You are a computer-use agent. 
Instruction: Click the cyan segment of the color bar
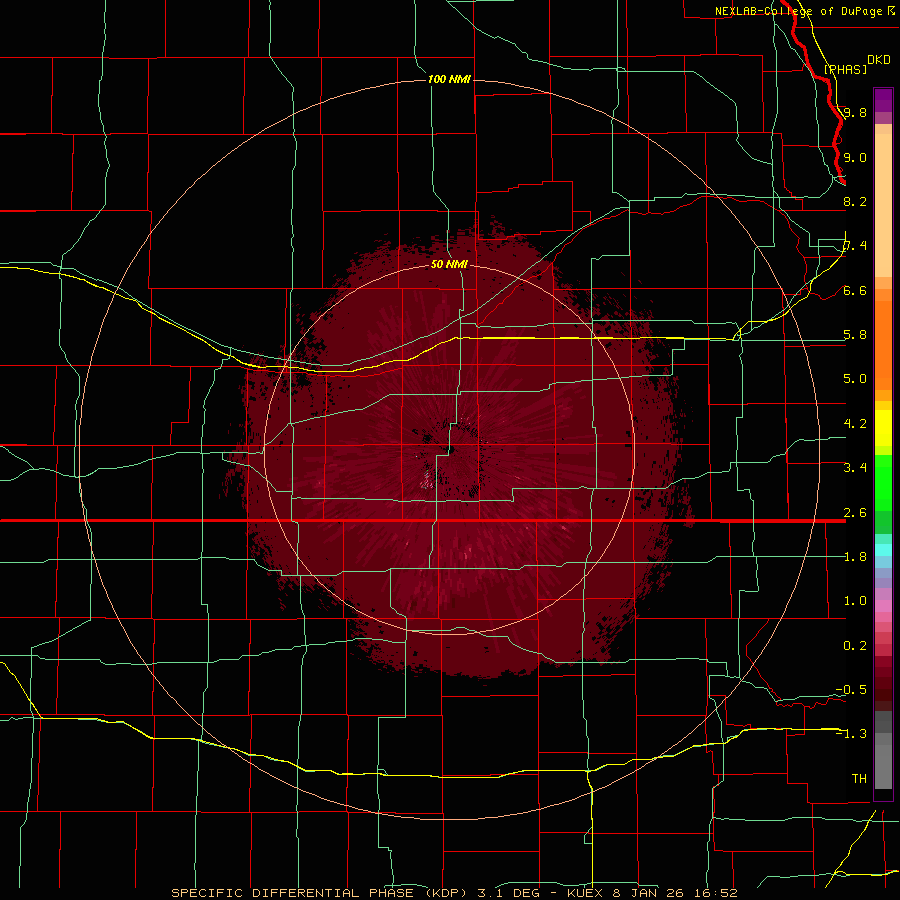click(883, 550)
